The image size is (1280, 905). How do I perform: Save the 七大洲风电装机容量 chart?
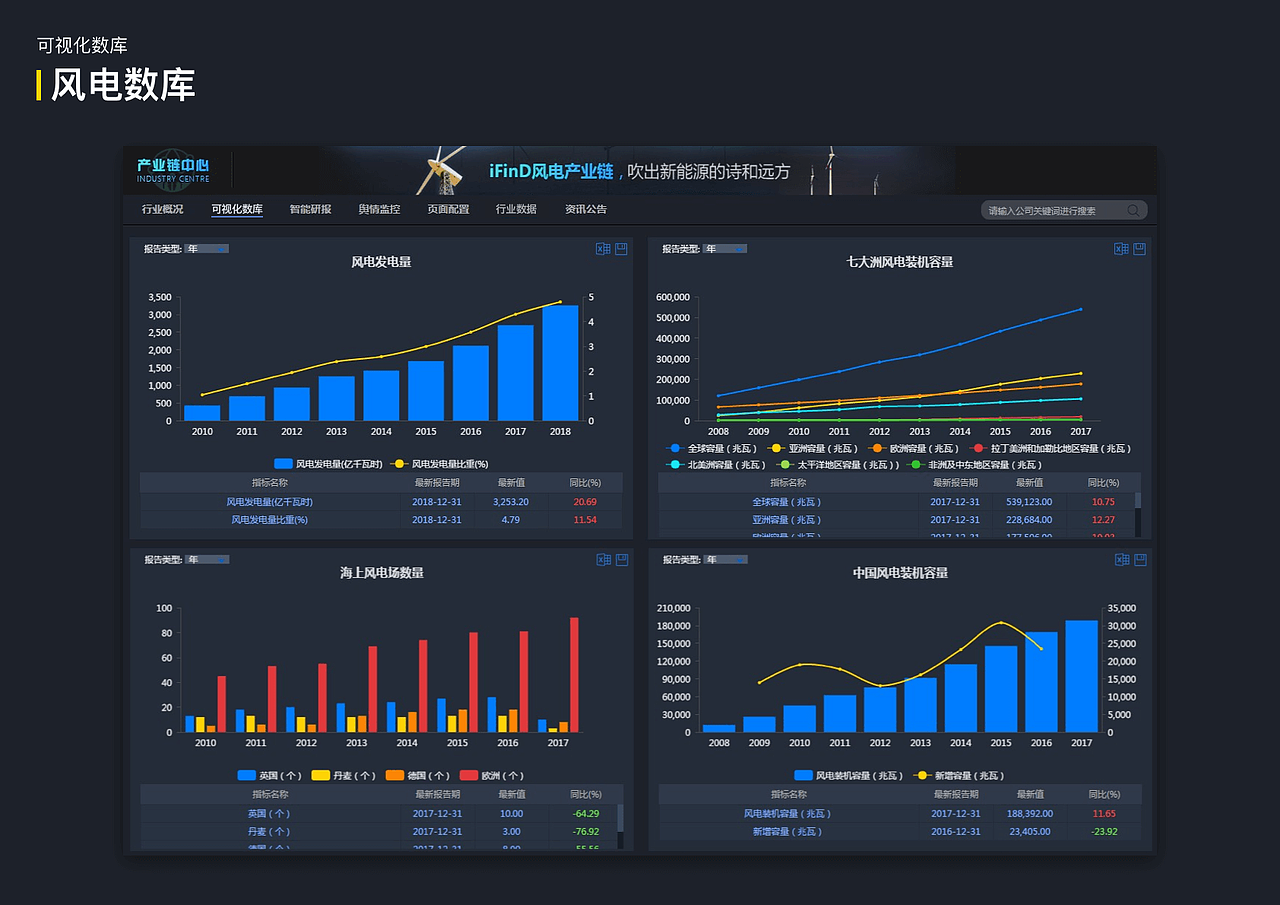[x=1139, y=249]
